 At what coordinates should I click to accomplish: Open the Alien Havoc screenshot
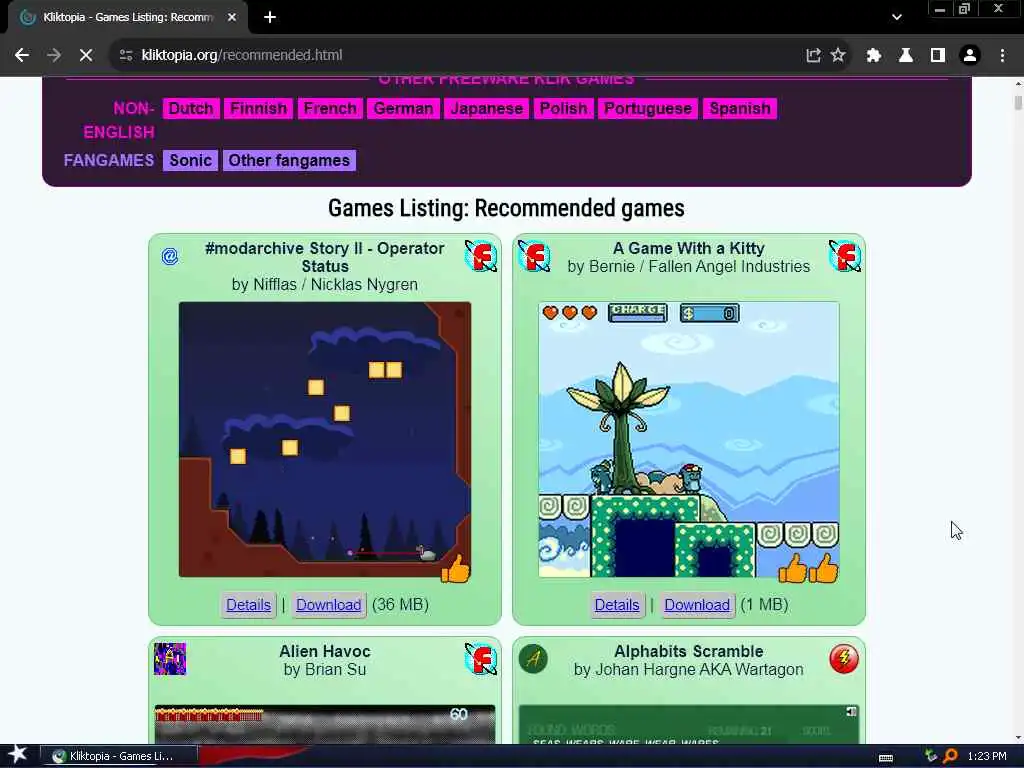(325, 724)
